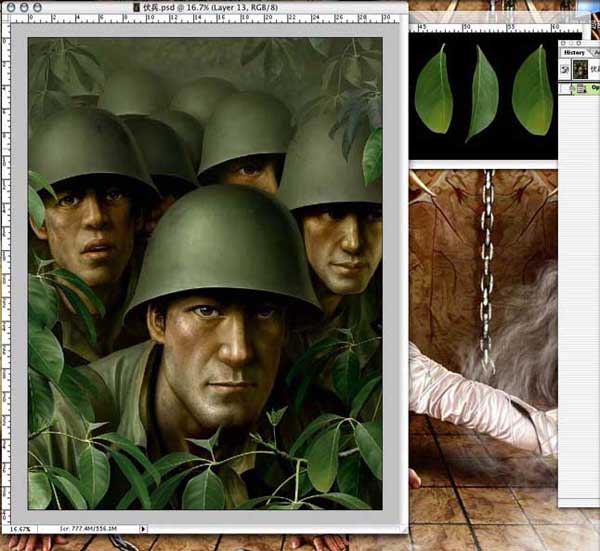600x551 pixels.
Task: Select the Open state in History palette
Action: pyautogui.click(x=585, y=89)
